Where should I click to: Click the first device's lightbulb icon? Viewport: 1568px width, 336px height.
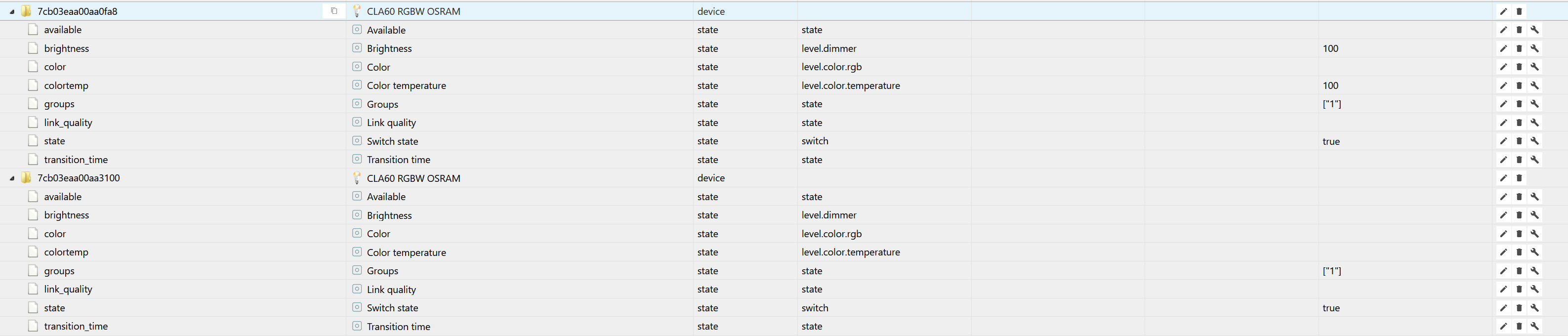(x=357, y=11)
